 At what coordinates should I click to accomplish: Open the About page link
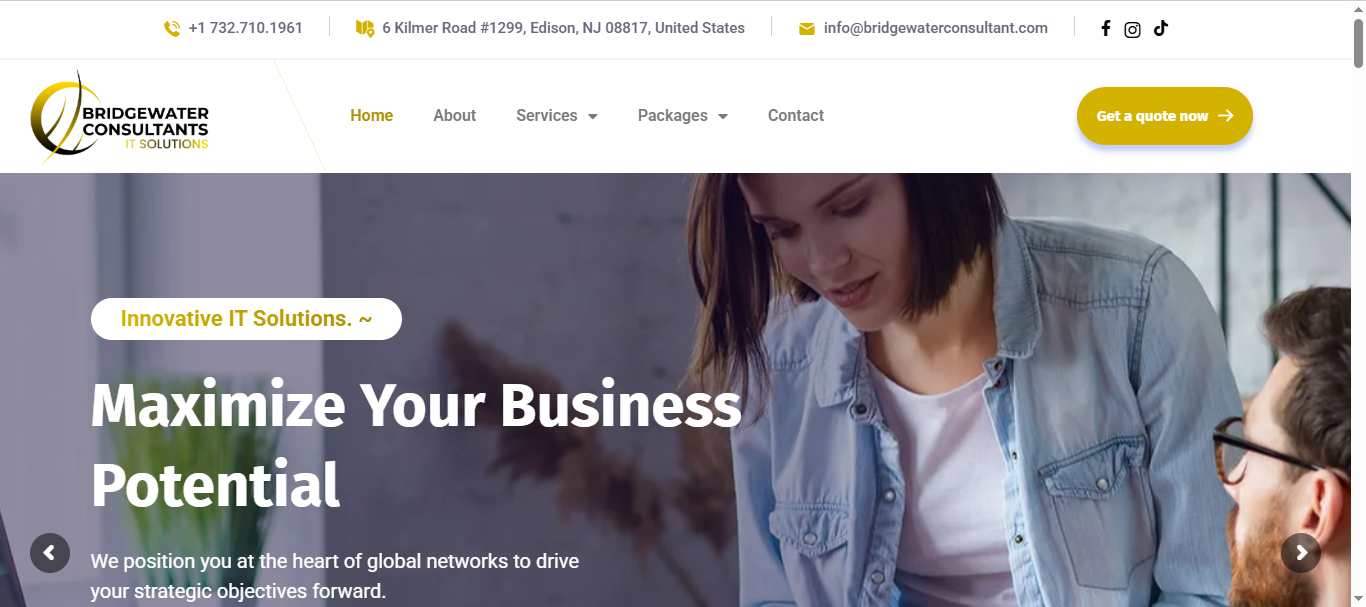point(454,115)
